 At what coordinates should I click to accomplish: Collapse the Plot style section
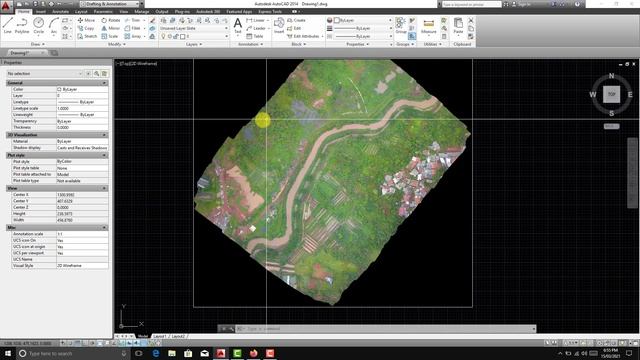[104, 156]
